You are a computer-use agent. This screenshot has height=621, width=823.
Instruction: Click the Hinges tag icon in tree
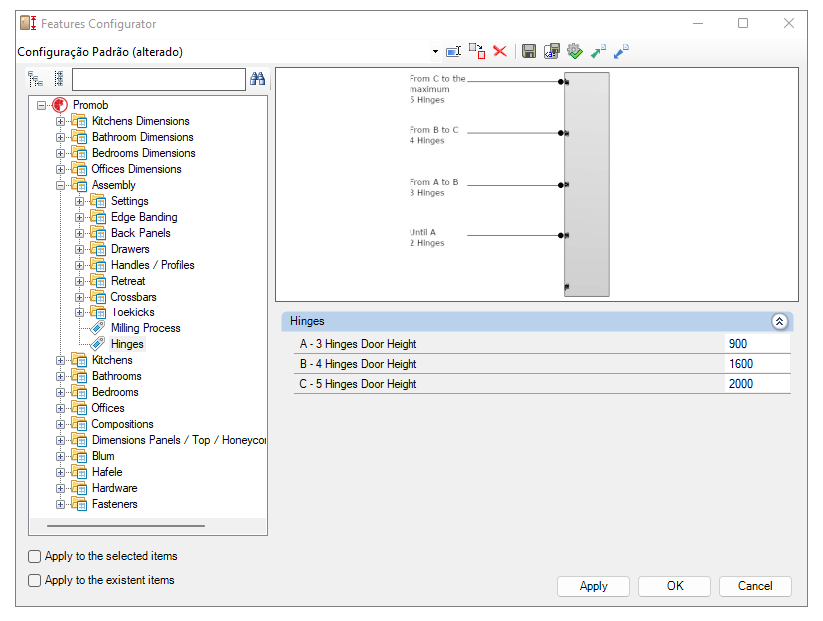coord(98,344)
